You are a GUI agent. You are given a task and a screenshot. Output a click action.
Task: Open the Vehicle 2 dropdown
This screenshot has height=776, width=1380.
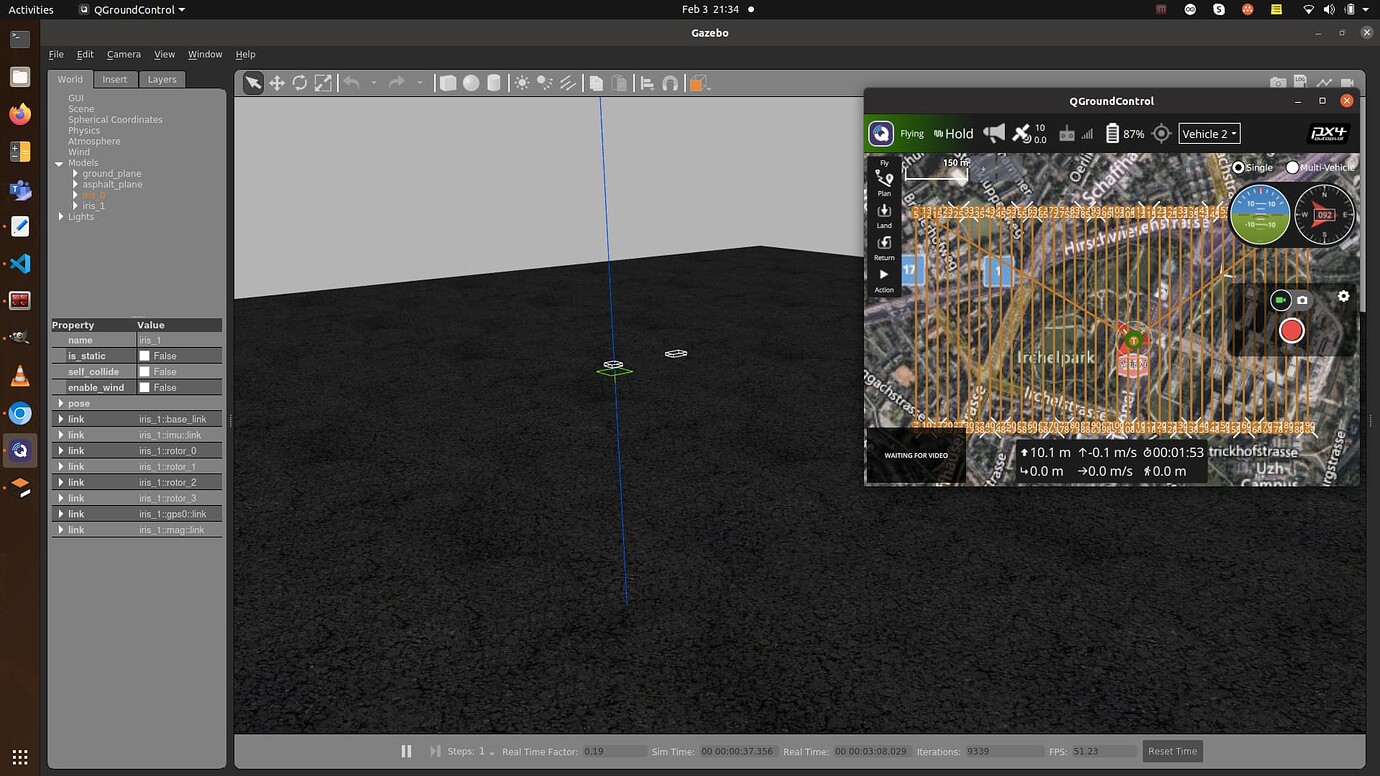(1209, 134)
